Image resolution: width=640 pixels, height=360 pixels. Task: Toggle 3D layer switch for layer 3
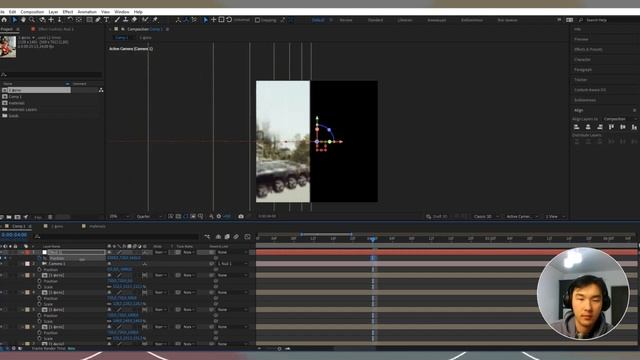tap(145, 276)
